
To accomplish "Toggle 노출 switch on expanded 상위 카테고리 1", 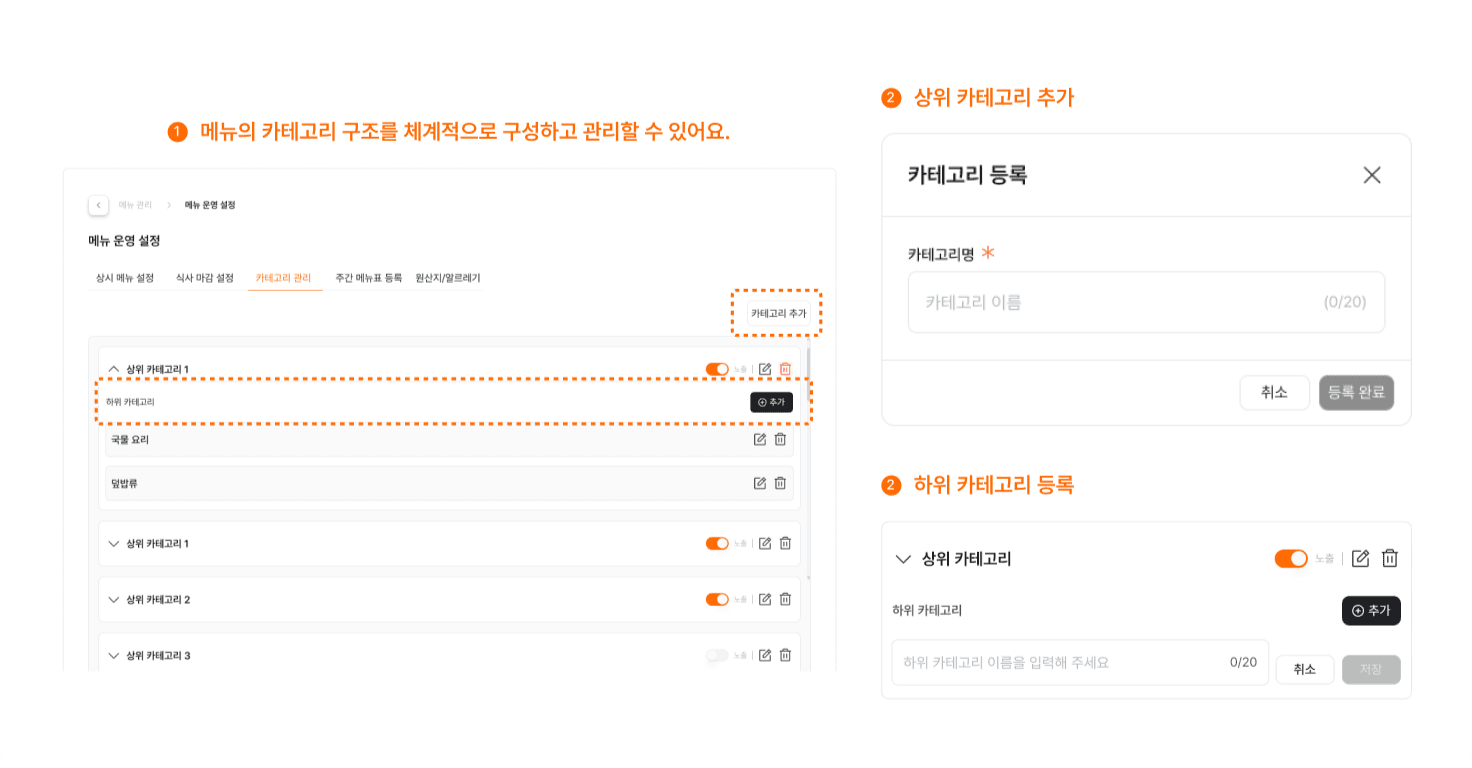I will pyautogui.click(x=717, y=369).
